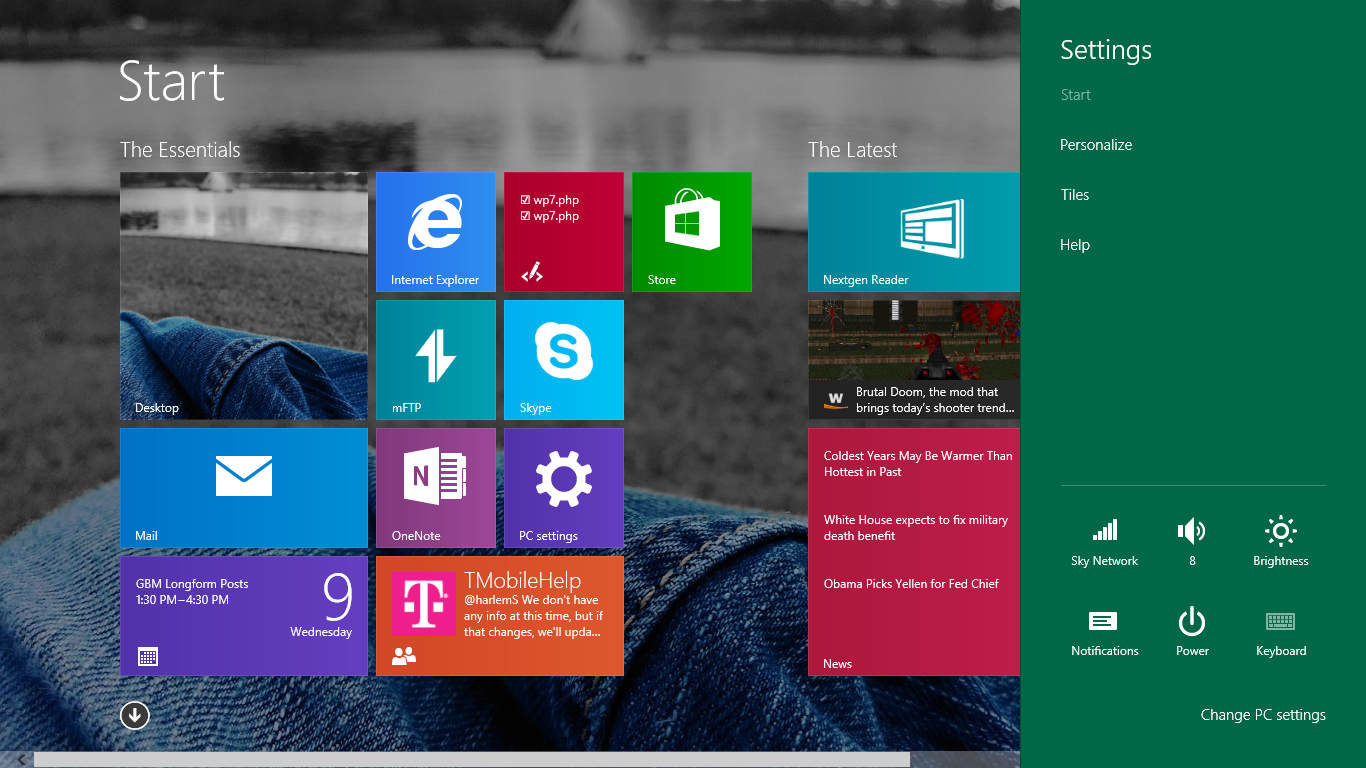Select Personalize in the Settings panel
This screenshot has width=1366, height=768.
[x=1096, y=144]
